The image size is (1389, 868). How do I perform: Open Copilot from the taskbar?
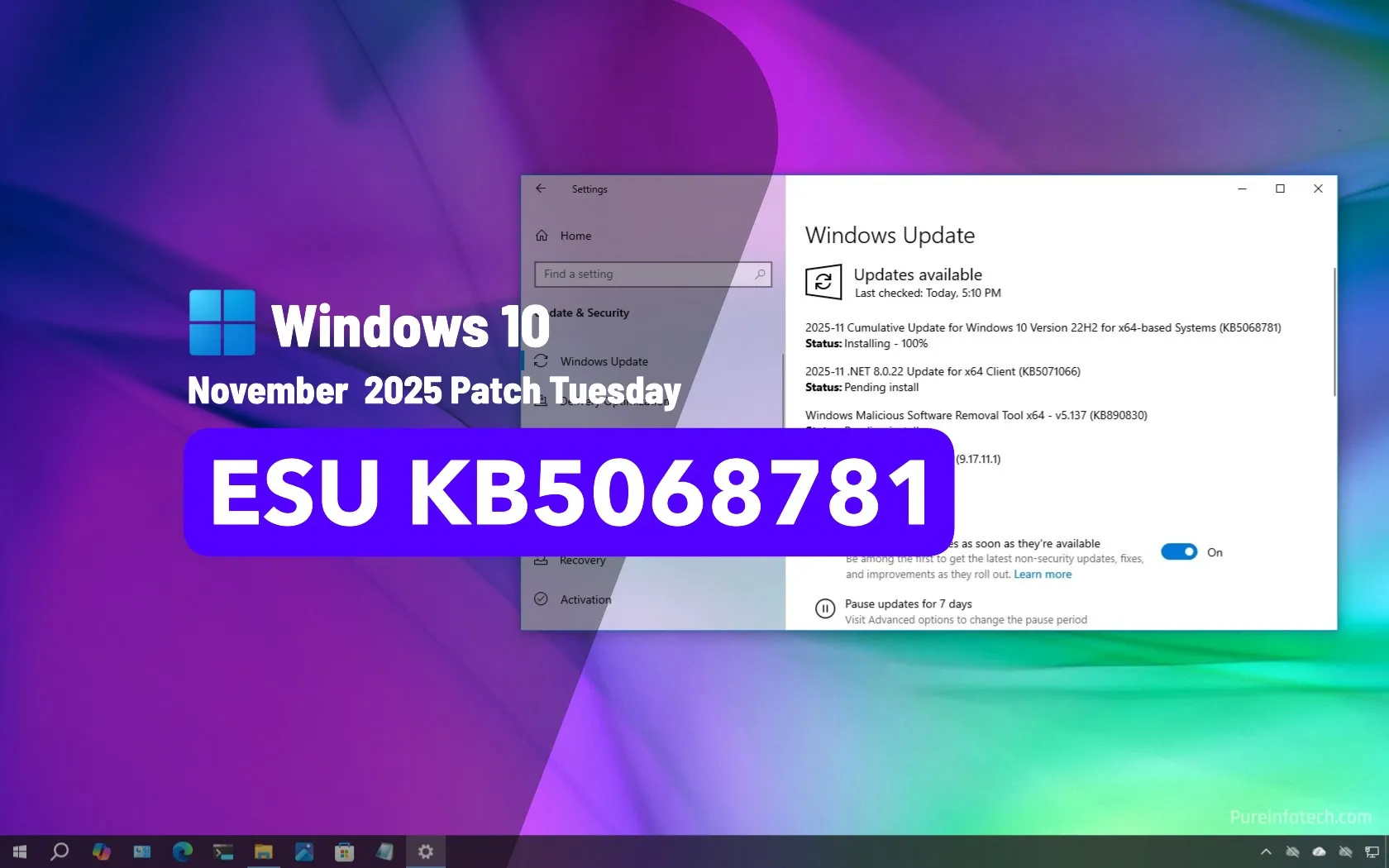101,851
